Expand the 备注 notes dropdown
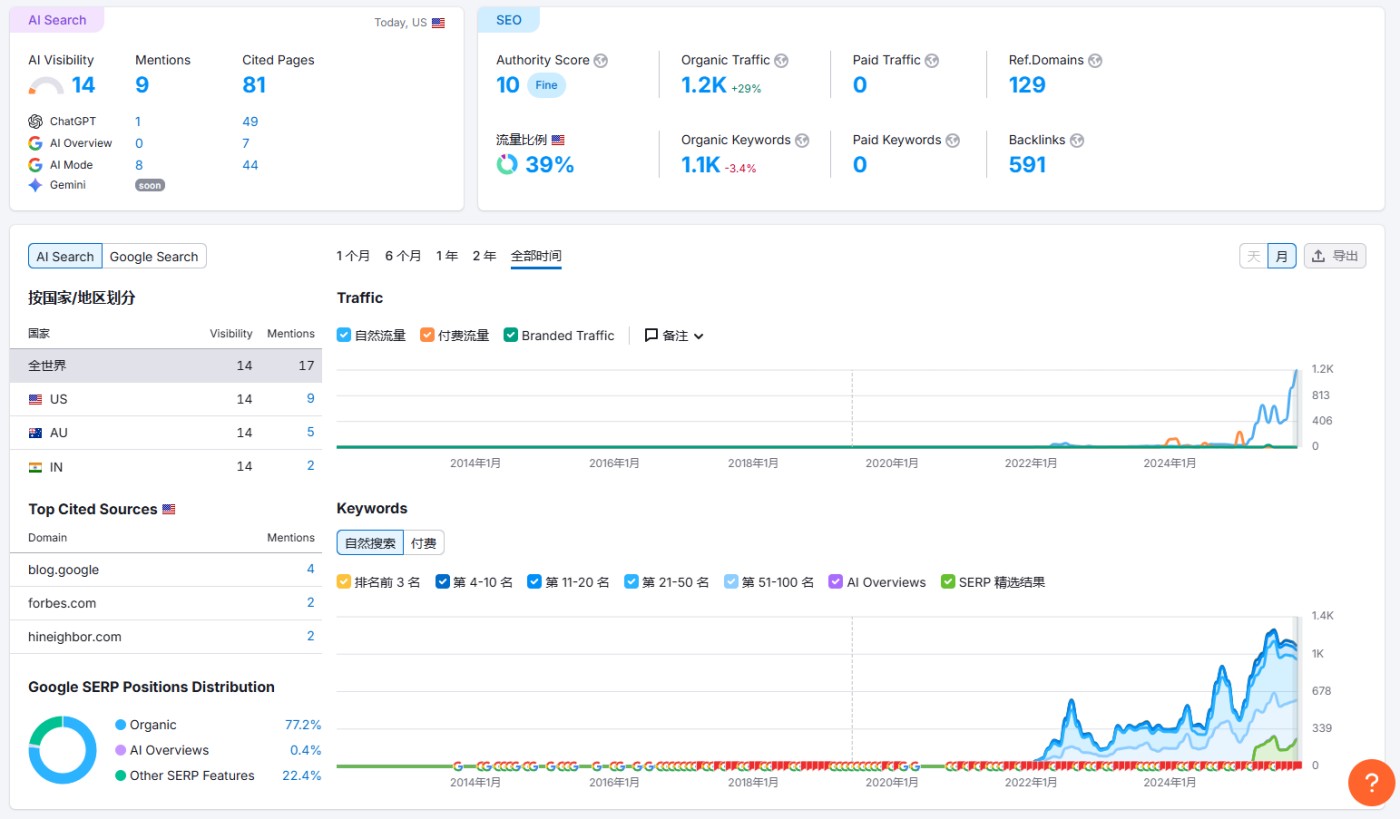Image resolution: width=1400 pixels, height=819 pixels. [x=675, y=336]
